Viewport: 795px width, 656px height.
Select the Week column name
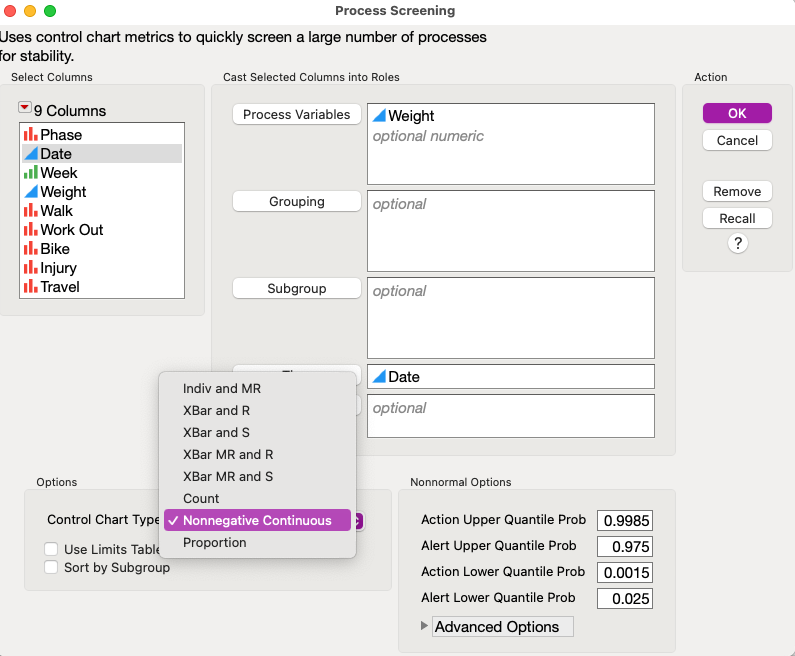[59, 172]
